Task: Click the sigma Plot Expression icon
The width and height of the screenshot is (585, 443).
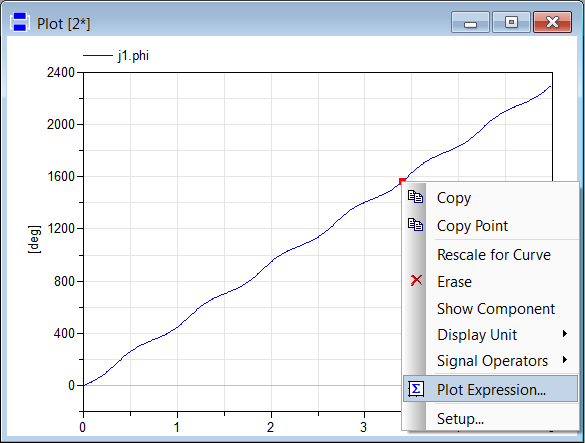Action: (416, 389)
